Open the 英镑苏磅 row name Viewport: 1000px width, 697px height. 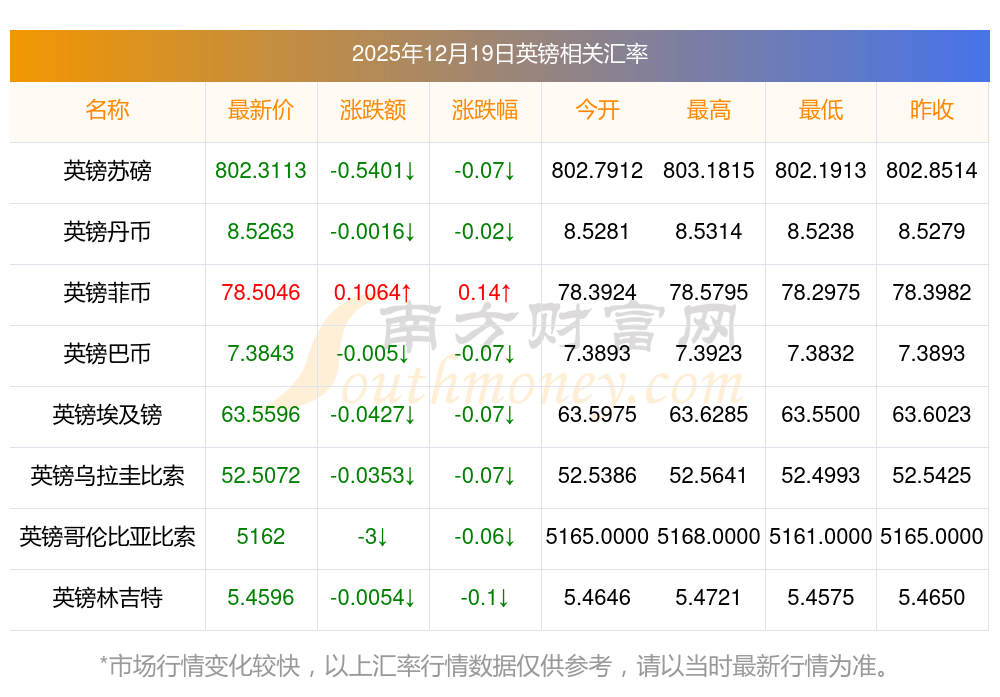point(107,171)
